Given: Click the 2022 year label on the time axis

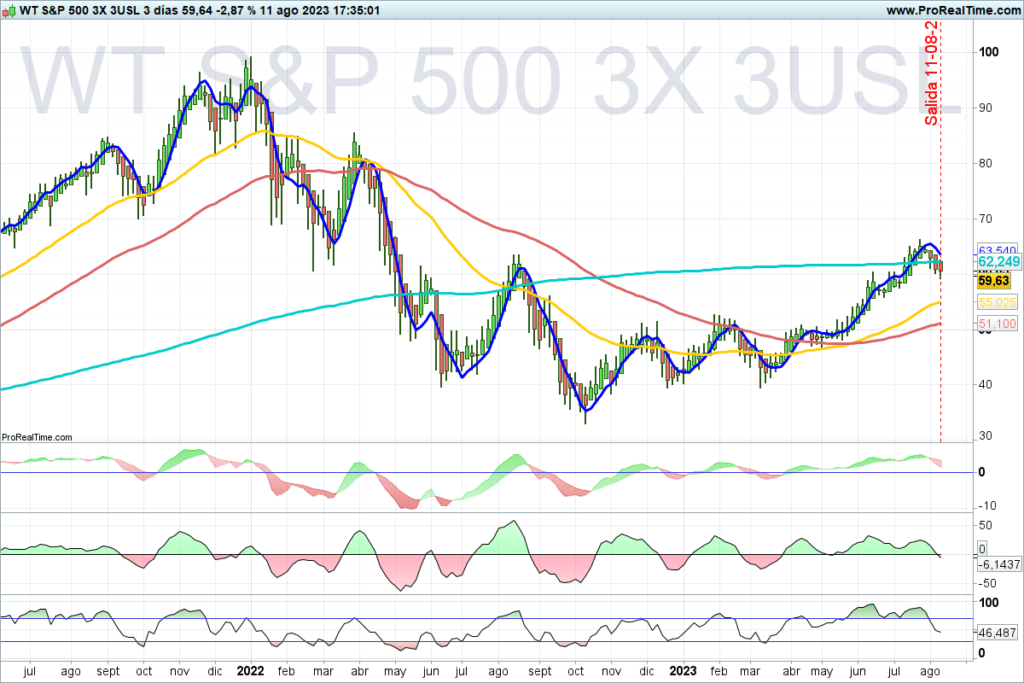Looking at the screenshot, I should point(250,671).
